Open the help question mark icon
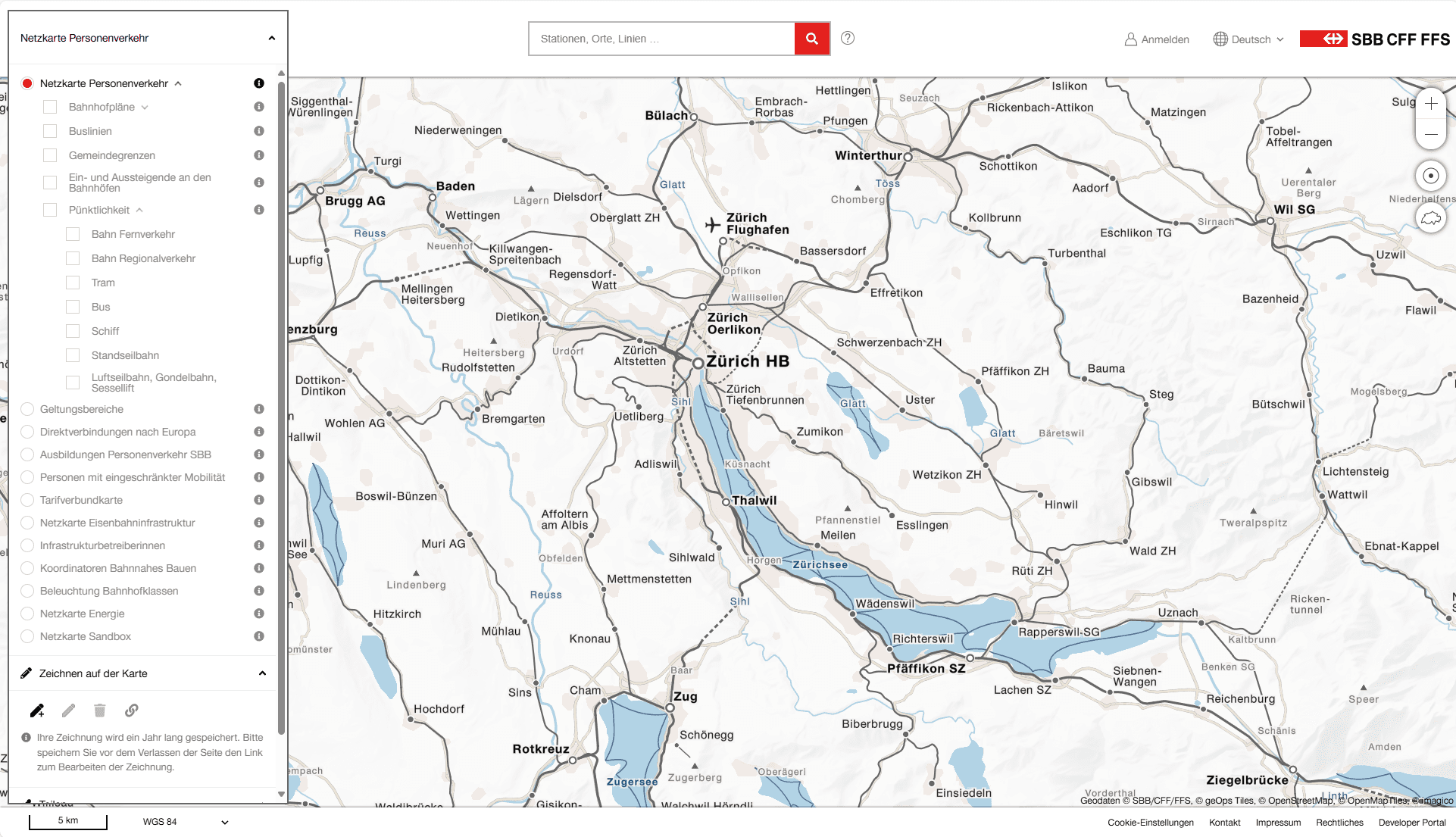 [848, 38]
